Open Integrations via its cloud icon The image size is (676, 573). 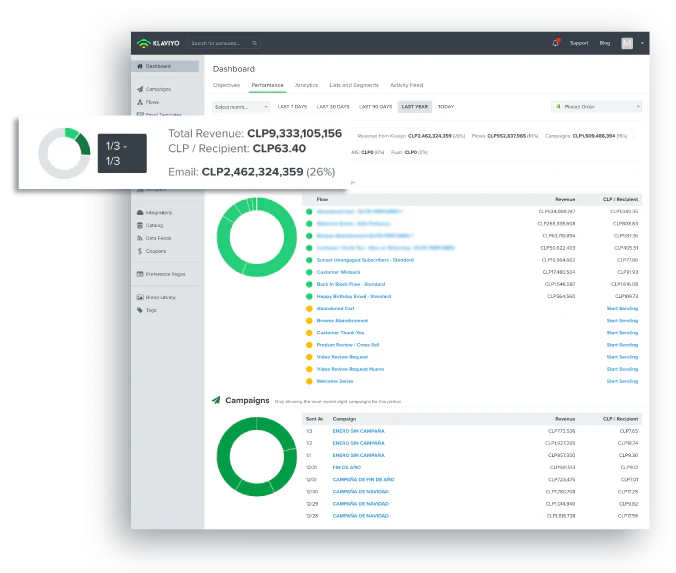pyautogui.click(x=140, y=212)
